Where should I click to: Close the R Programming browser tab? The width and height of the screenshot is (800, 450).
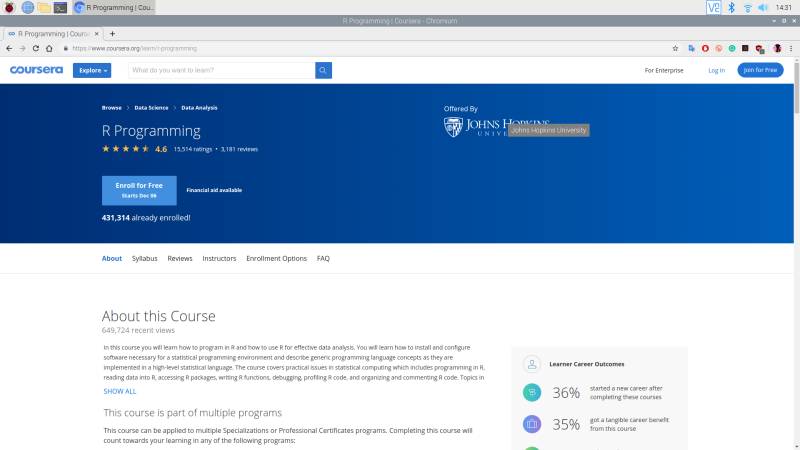[x=96, y=34]
